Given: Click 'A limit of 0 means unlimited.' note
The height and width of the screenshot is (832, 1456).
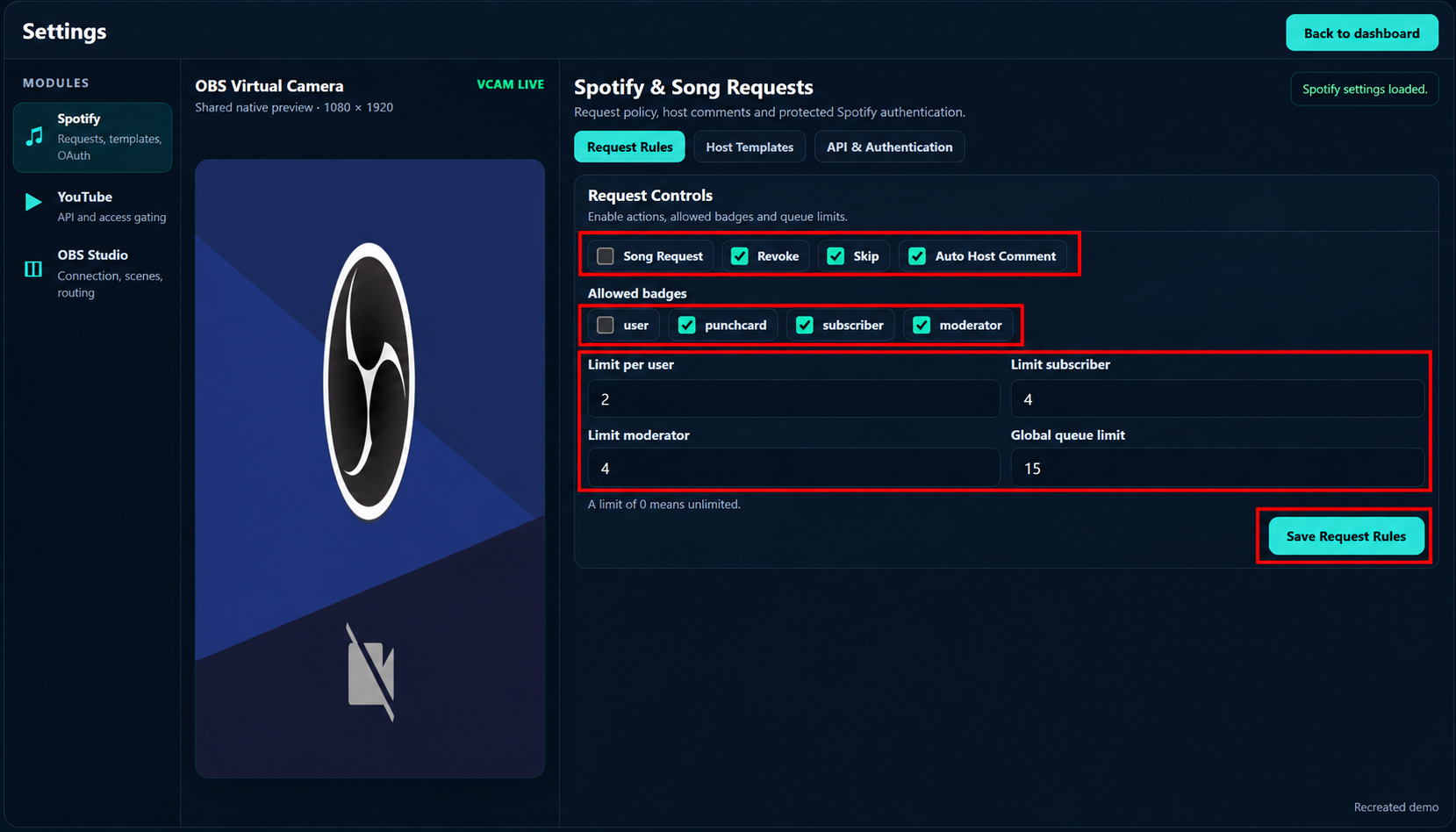Looking at the screenshot, I should pos(664,505).
